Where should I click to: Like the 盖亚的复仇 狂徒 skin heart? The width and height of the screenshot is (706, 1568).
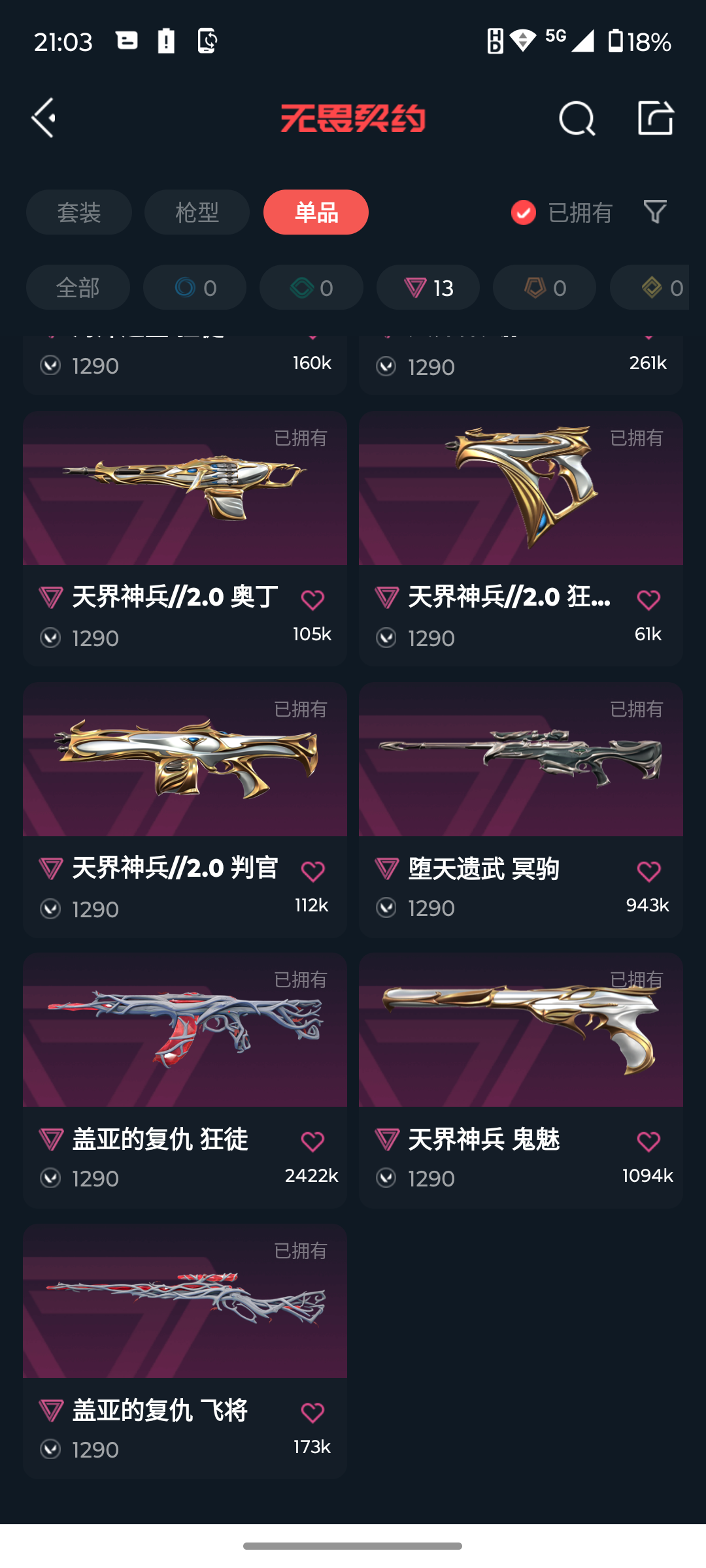pos(312,1141)
